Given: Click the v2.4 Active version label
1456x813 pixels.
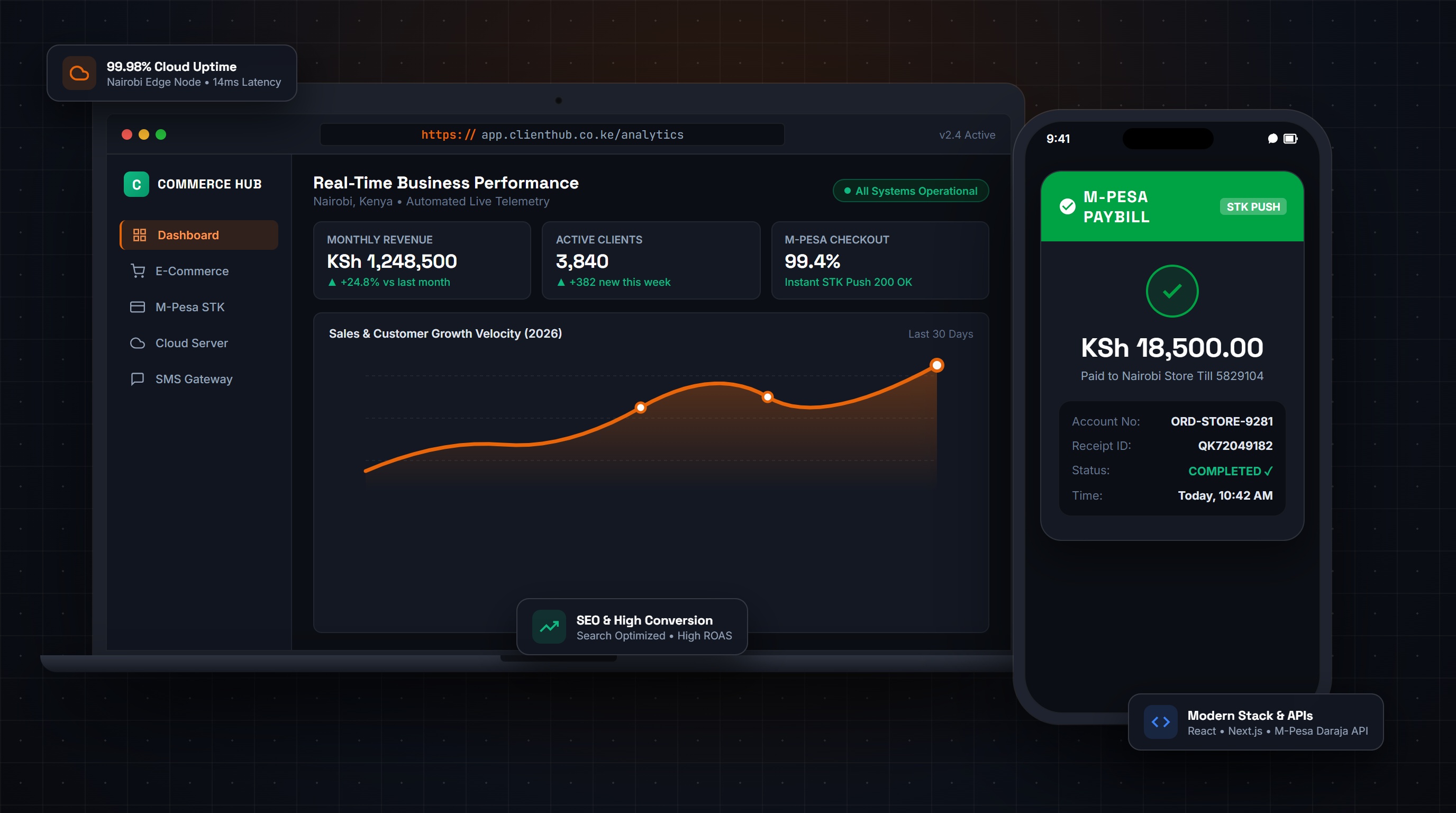Looking at the screenshot, I should coord(967,135).
